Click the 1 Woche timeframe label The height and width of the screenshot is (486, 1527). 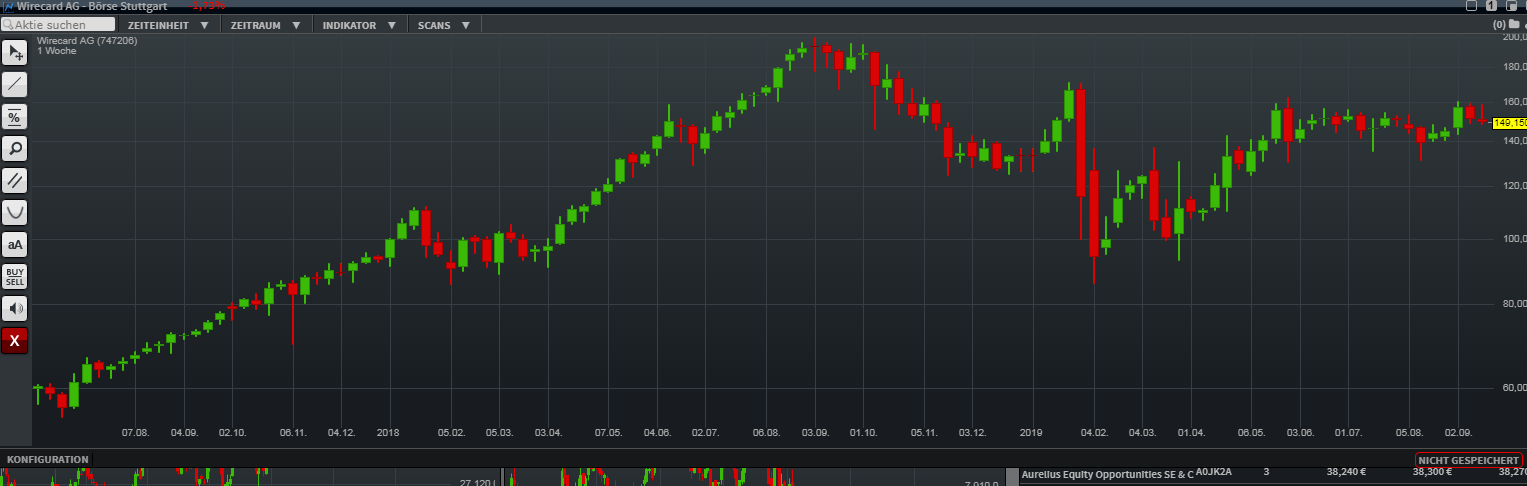[57, 51]
